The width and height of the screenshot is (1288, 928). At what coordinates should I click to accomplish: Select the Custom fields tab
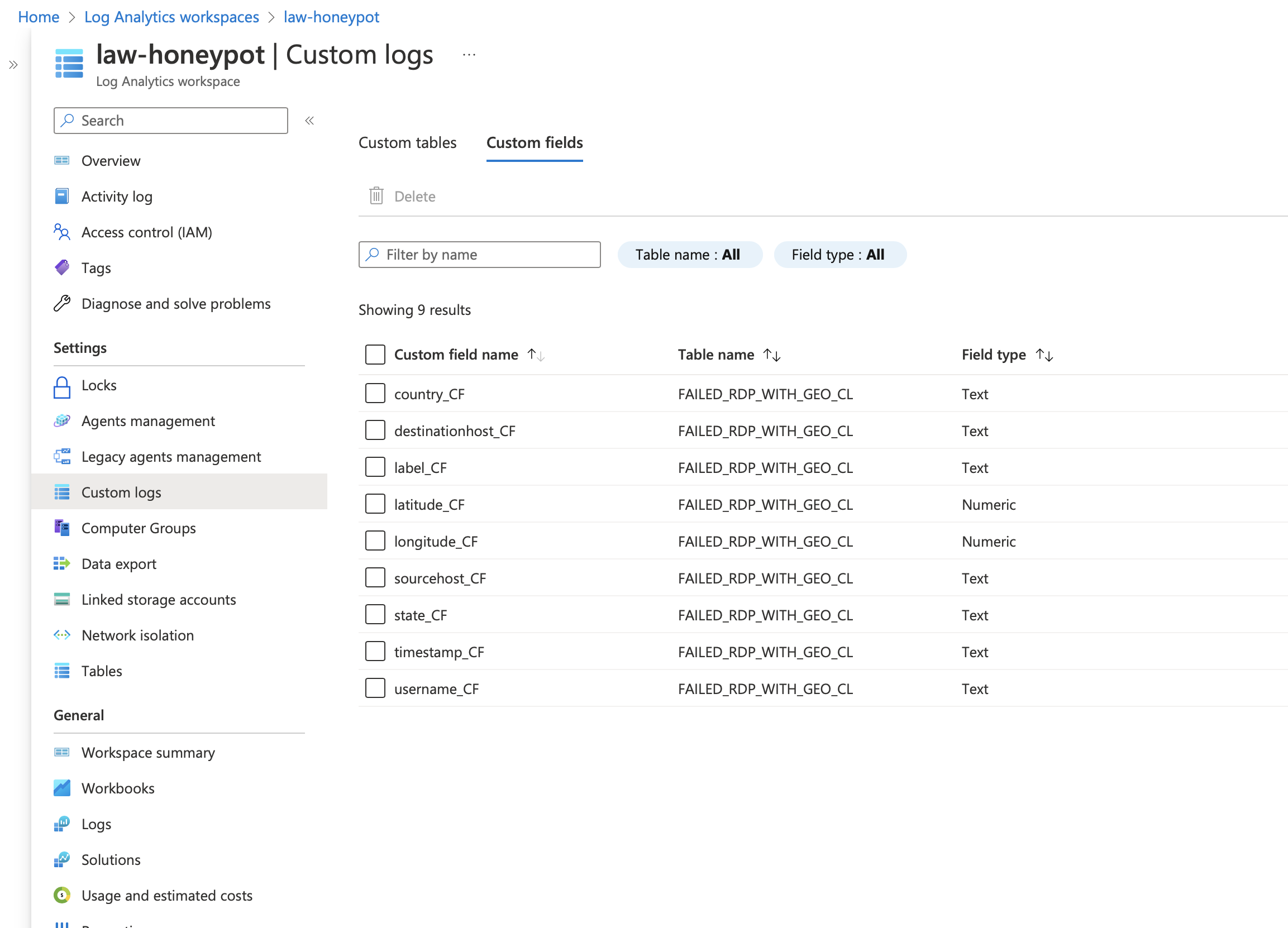(535, 142)
